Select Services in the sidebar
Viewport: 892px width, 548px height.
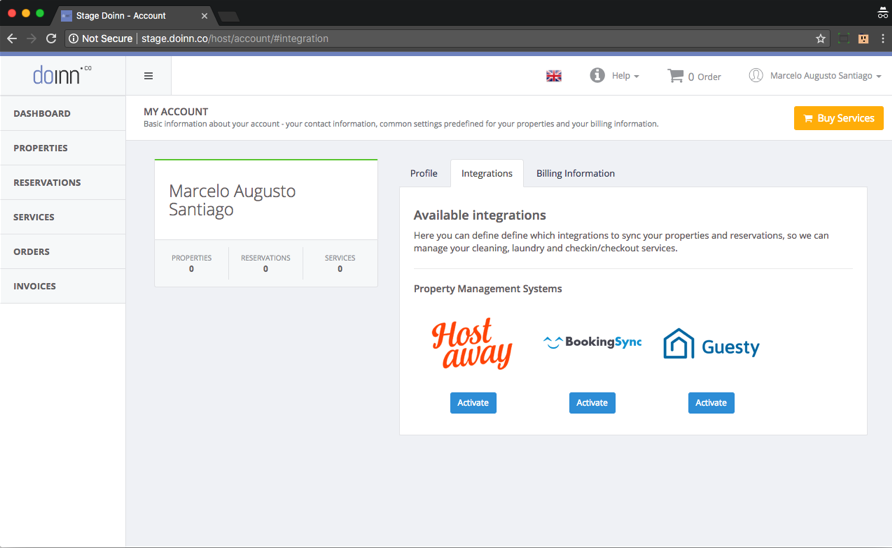pyautogui.click(x=63, y=217)
